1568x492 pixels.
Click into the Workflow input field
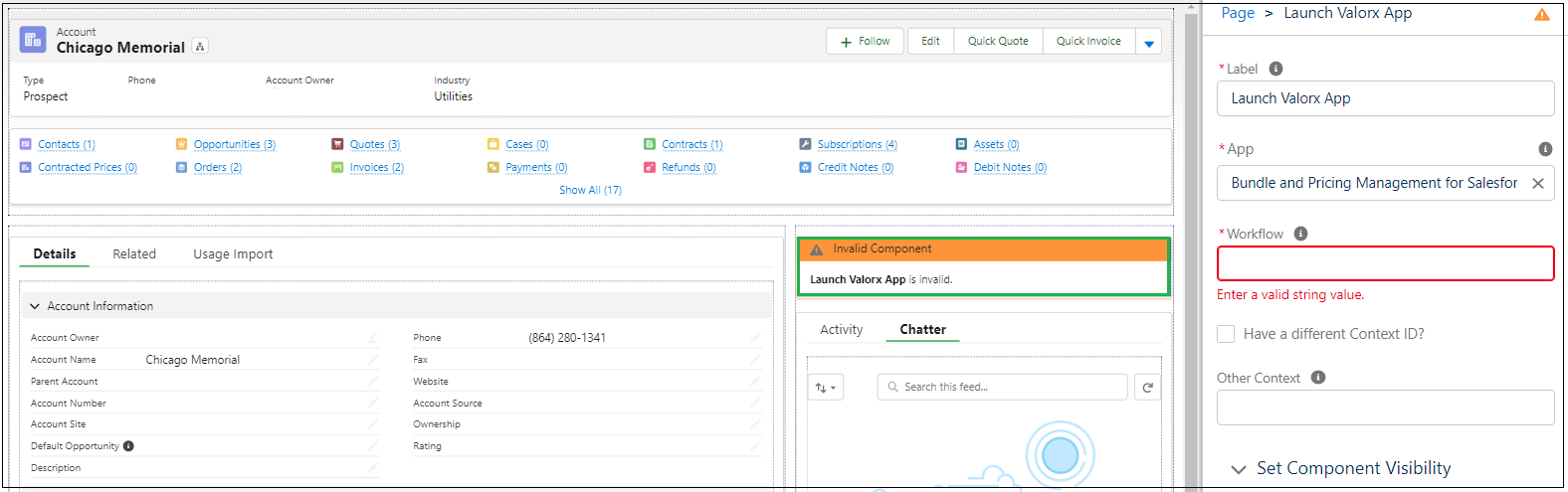tap(1386, 263)
